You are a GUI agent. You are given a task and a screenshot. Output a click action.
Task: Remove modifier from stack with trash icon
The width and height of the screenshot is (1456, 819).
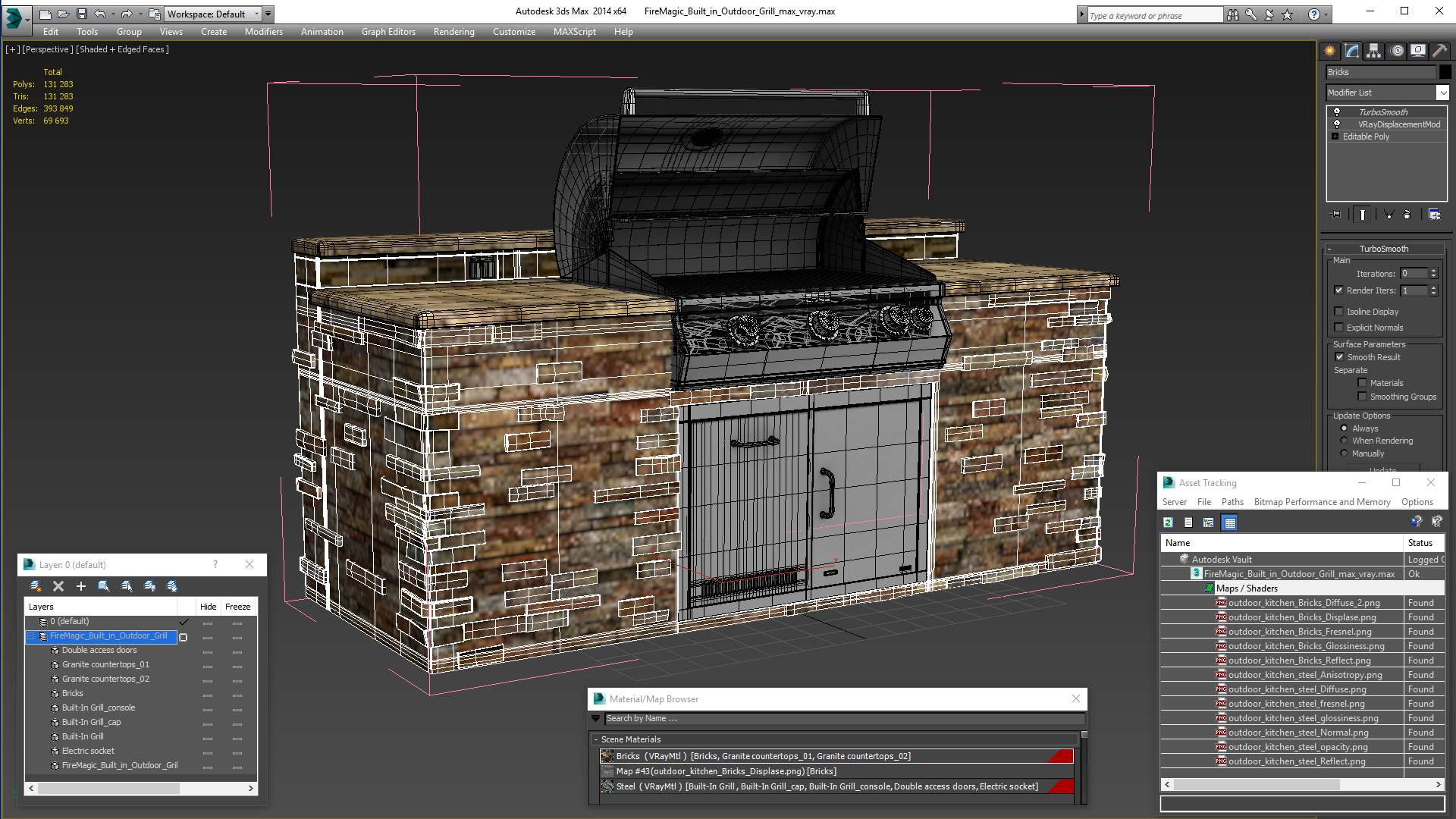point(1407,215)
